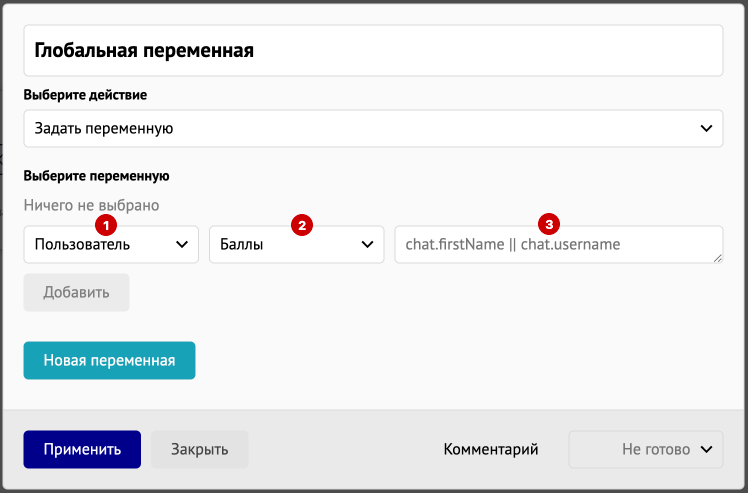Click chevron beside Не готово status
The width and height of the screenshot is (748, 493).
pyautogui.click(x=706, y=449)
